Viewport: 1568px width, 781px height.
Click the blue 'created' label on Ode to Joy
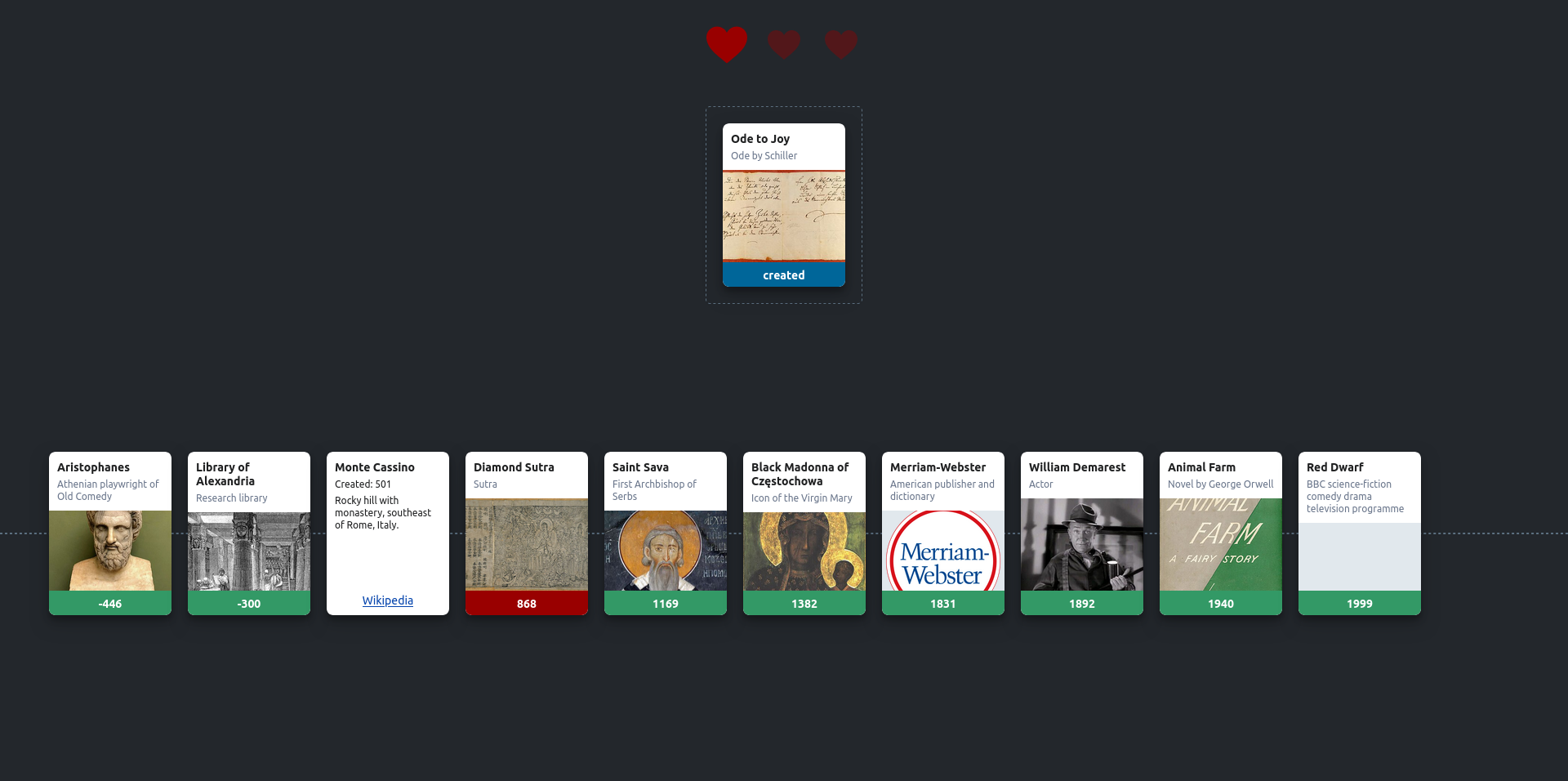pos(784,274)
